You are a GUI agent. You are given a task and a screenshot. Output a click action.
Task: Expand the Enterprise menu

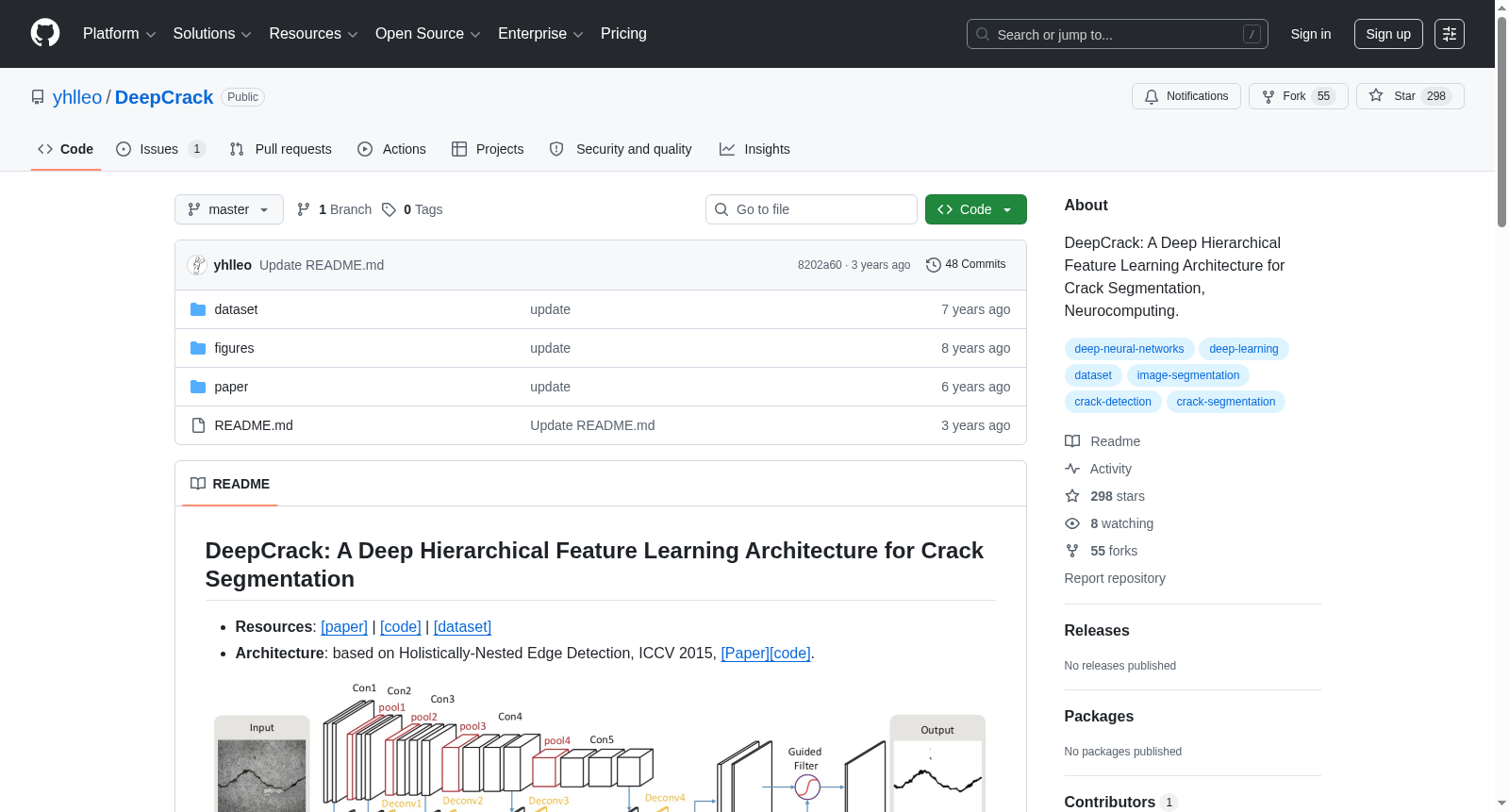(x=540, y=34)
